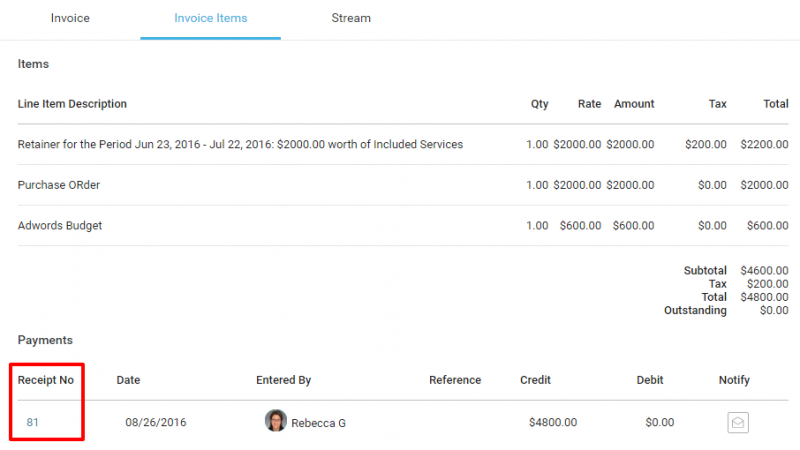The image size is (800, 450).
Task: Click the Date column header in Payments
Action: tap(128, 380)
